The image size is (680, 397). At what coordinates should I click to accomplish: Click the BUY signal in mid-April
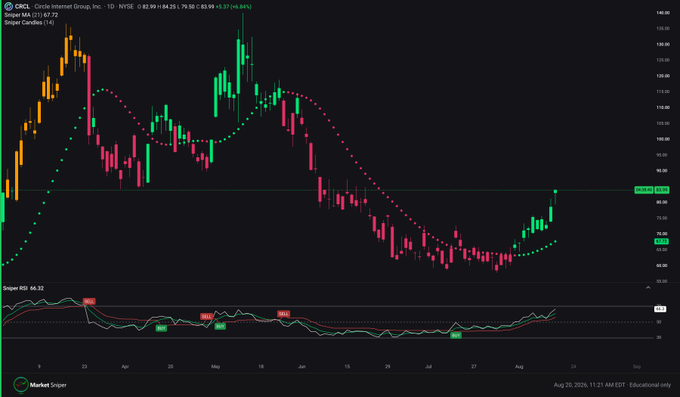[161, 328]
